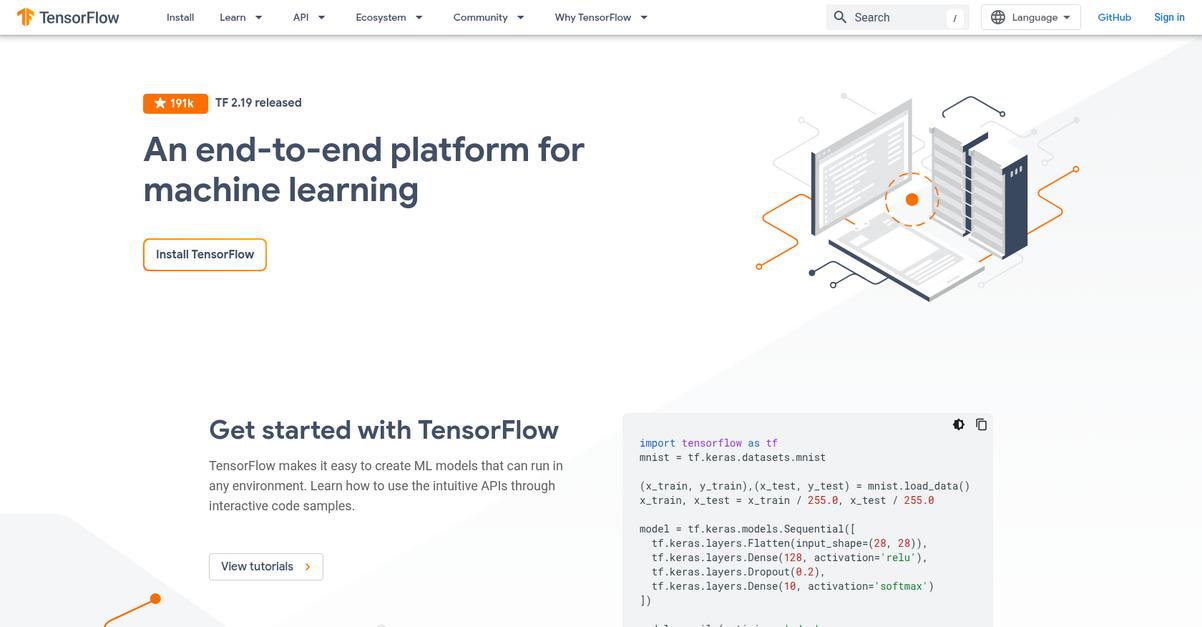Image resolution: width=1202 pixels, height=627 pixels.
Task: Click the search magnifier icon
Action: click(840, 17)
